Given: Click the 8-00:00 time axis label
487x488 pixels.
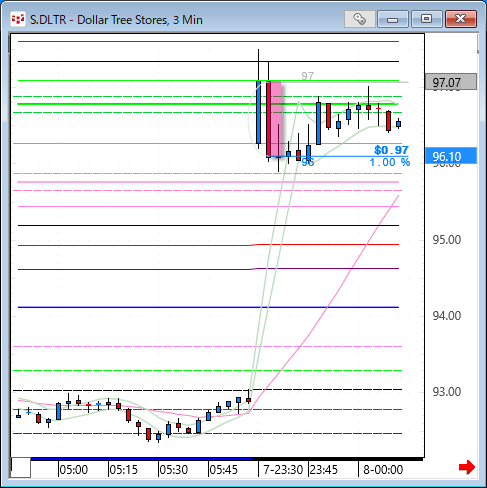Looking at the screenshot, I should (x=383, y=470).
